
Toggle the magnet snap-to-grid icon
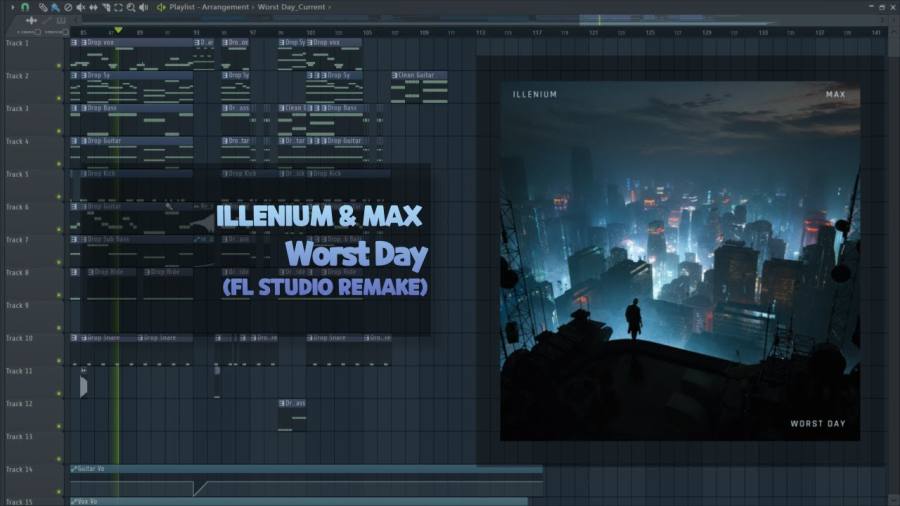click(x=25, y=7)
